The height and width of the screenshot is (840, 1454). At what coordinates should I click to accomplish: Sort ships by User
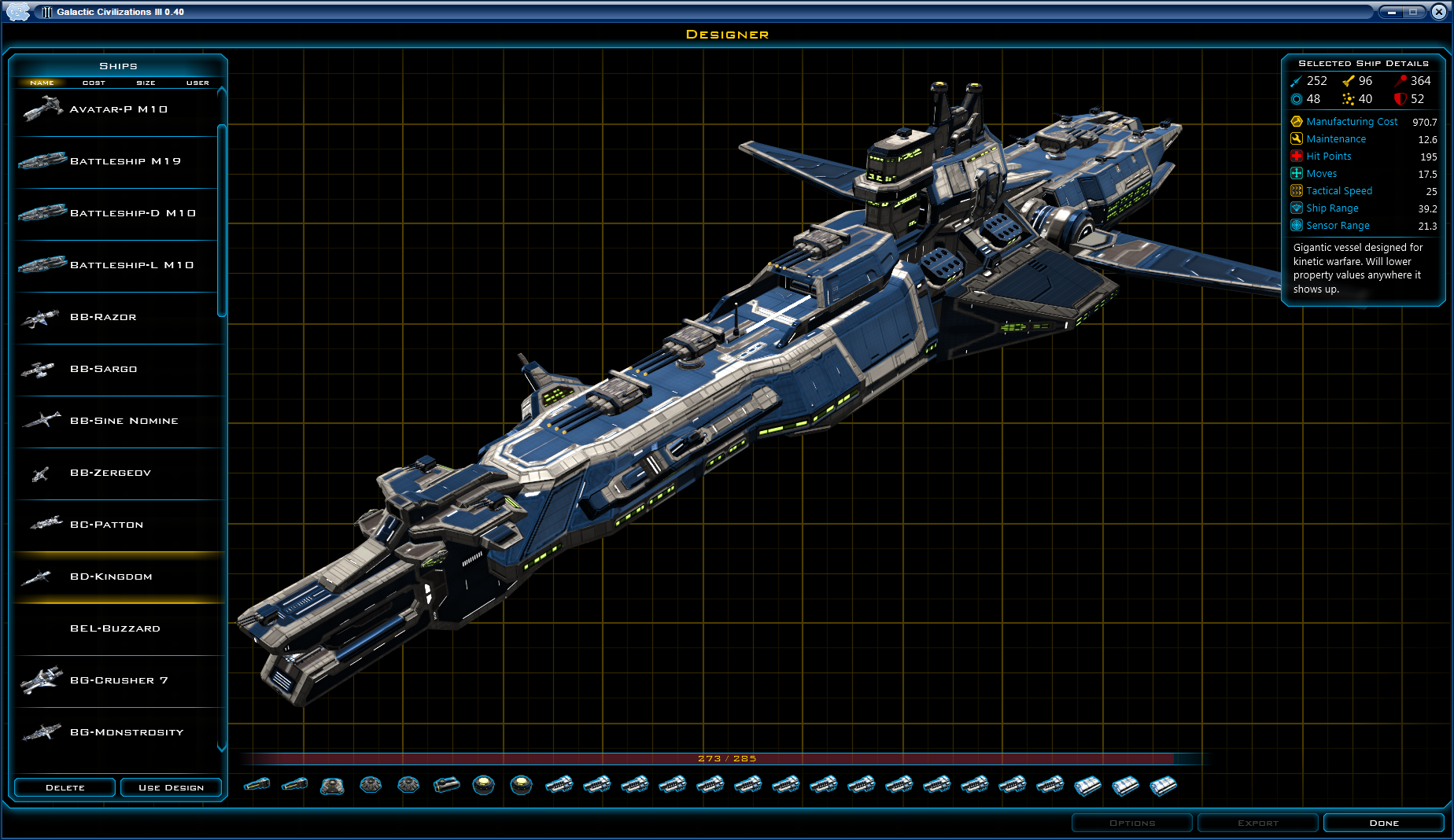pyautogui.click(x=197, y=83)
